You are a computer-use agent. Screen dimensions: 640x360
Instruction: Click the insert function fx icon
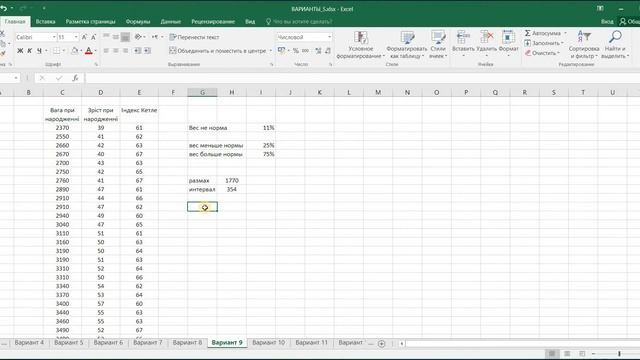click(75, 78)
